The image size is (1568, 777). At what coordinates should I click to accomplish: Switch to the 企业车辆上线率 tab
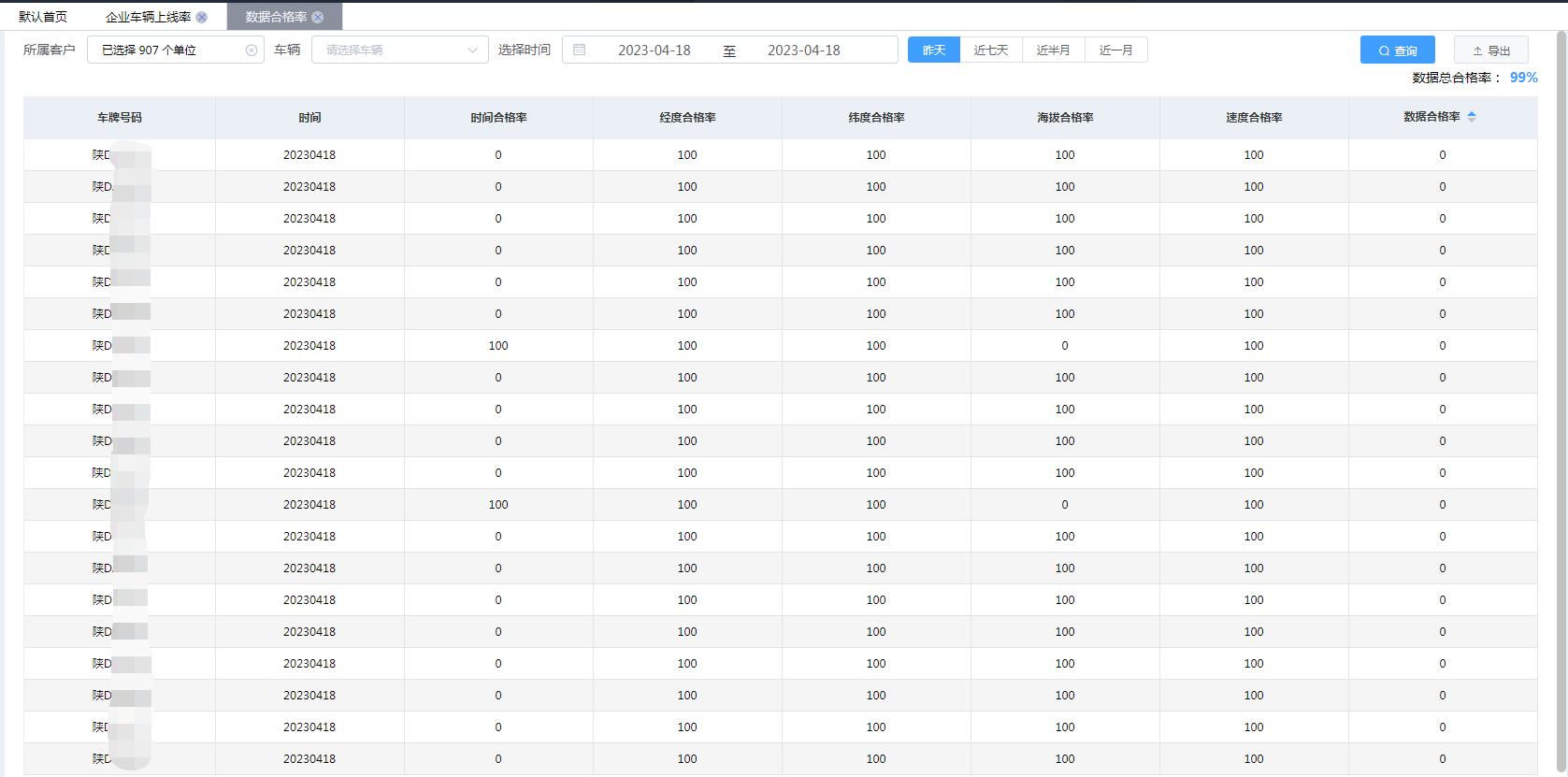click(148, 17)
